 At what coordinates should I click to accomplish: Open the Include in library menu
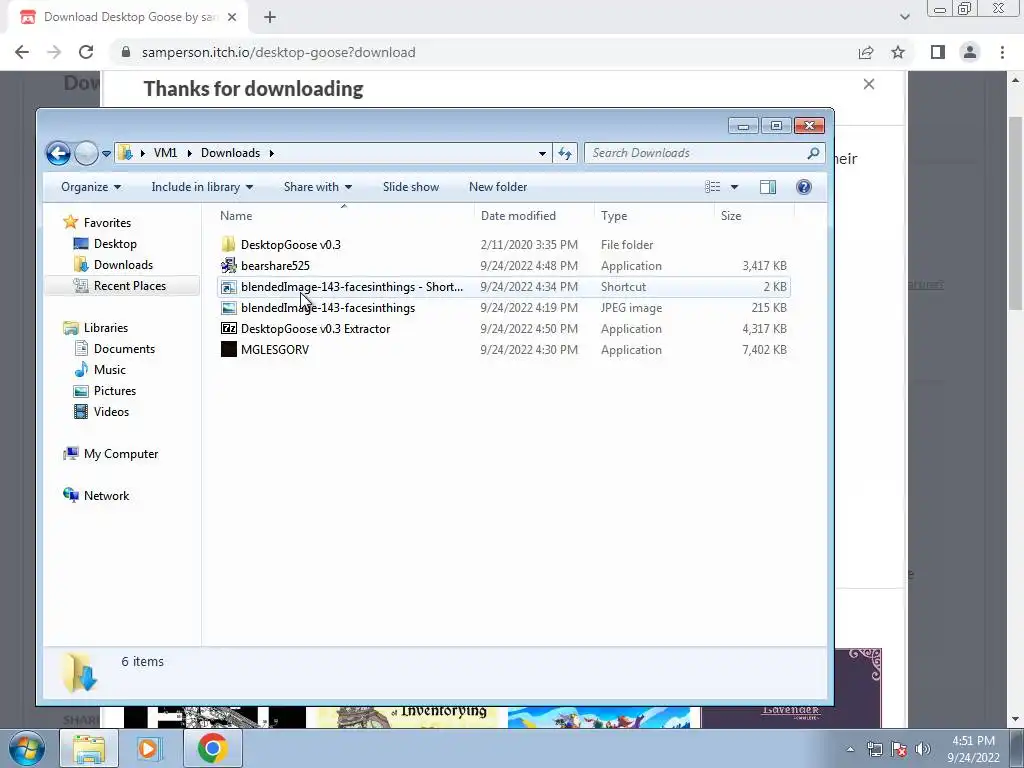(x=202, y=187)
